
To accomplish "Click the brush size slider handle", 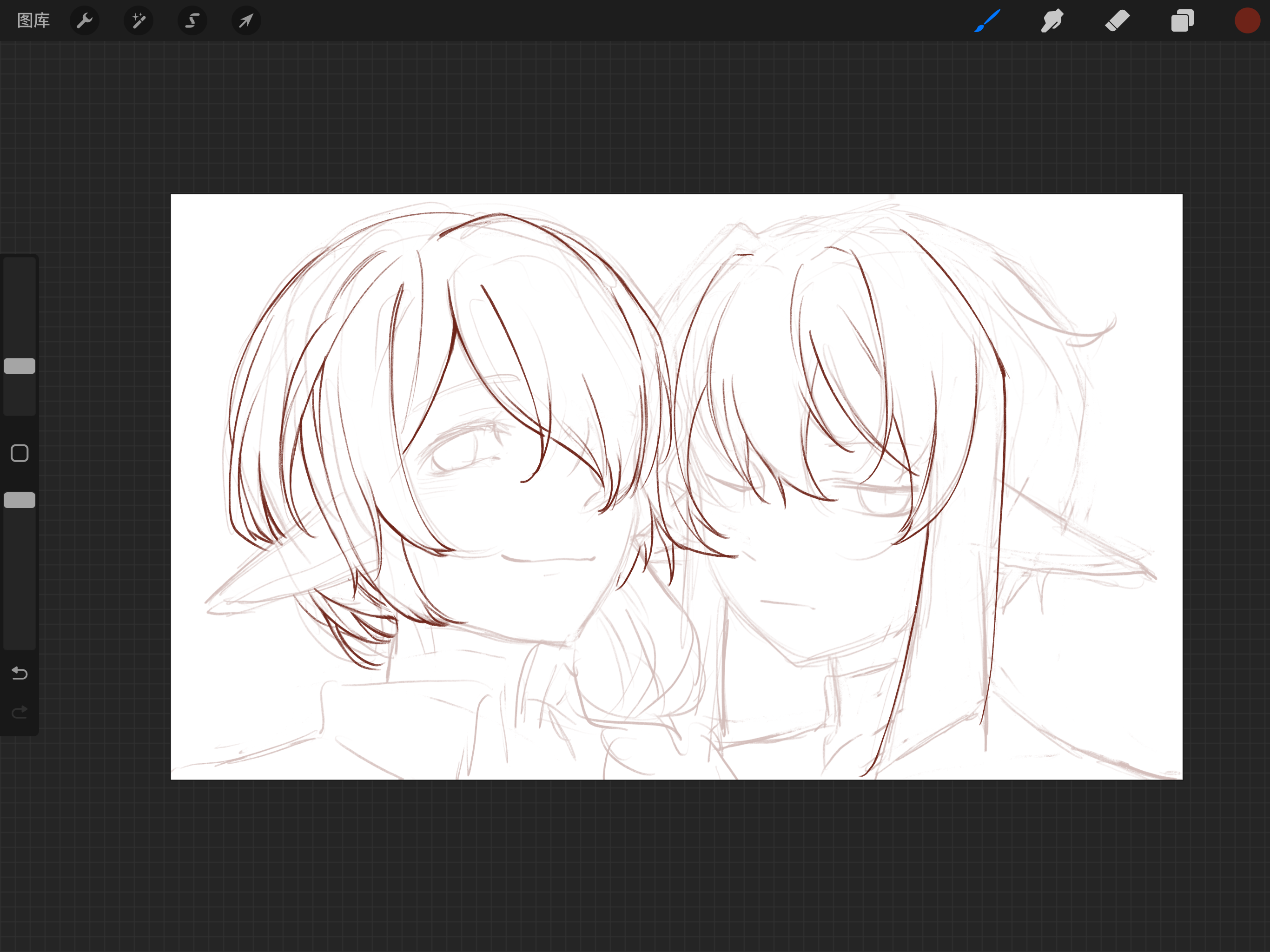I will (x=20, y=366).
